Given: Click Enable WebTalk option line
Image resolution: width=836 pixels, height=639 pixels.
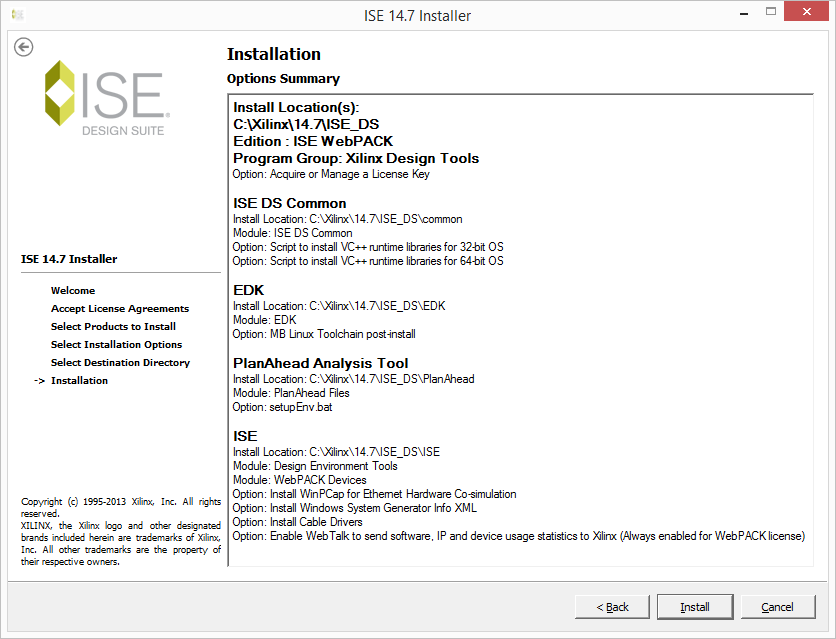Looking at the screenshot, I should (519, 536).
